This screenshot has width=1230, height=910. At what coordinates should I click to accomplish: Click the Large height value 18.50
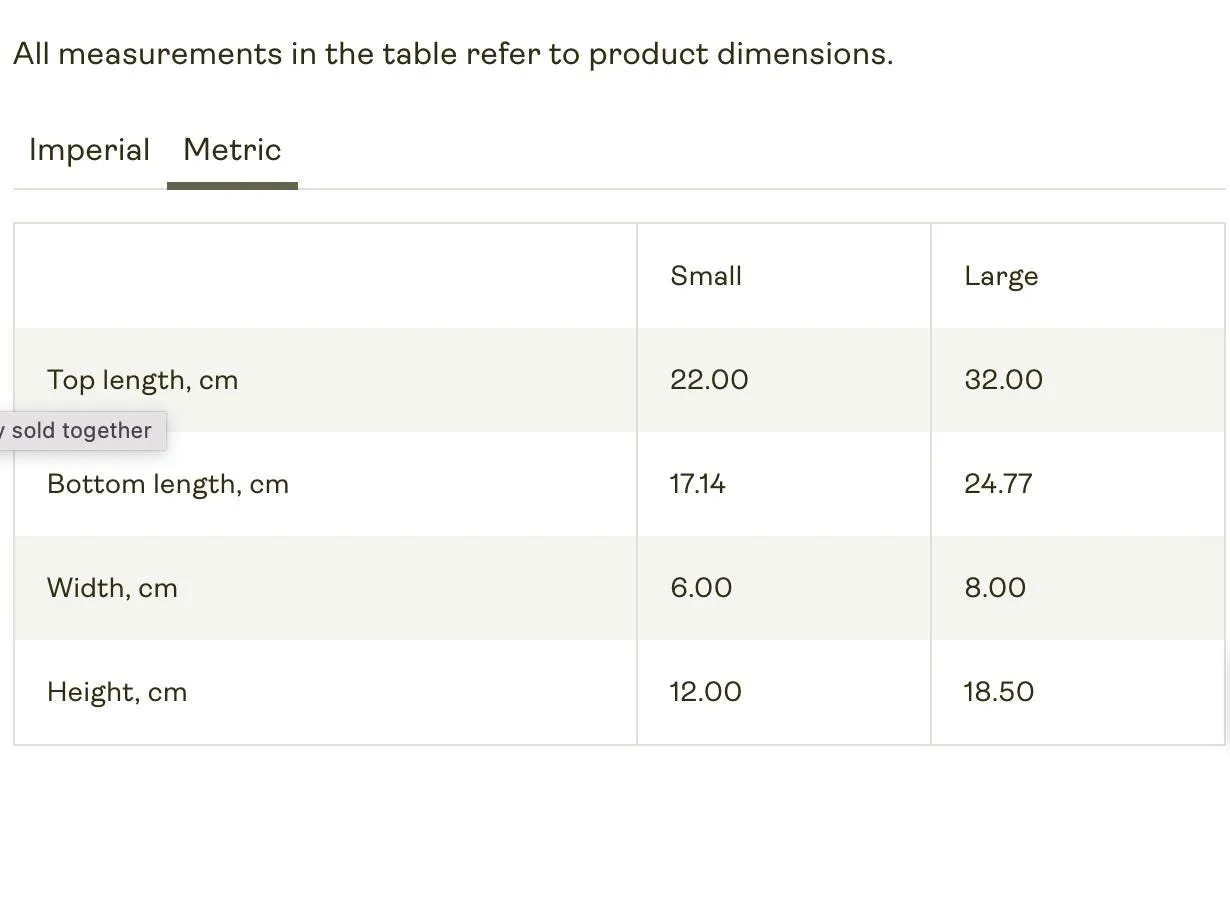(x=998, y=692)
